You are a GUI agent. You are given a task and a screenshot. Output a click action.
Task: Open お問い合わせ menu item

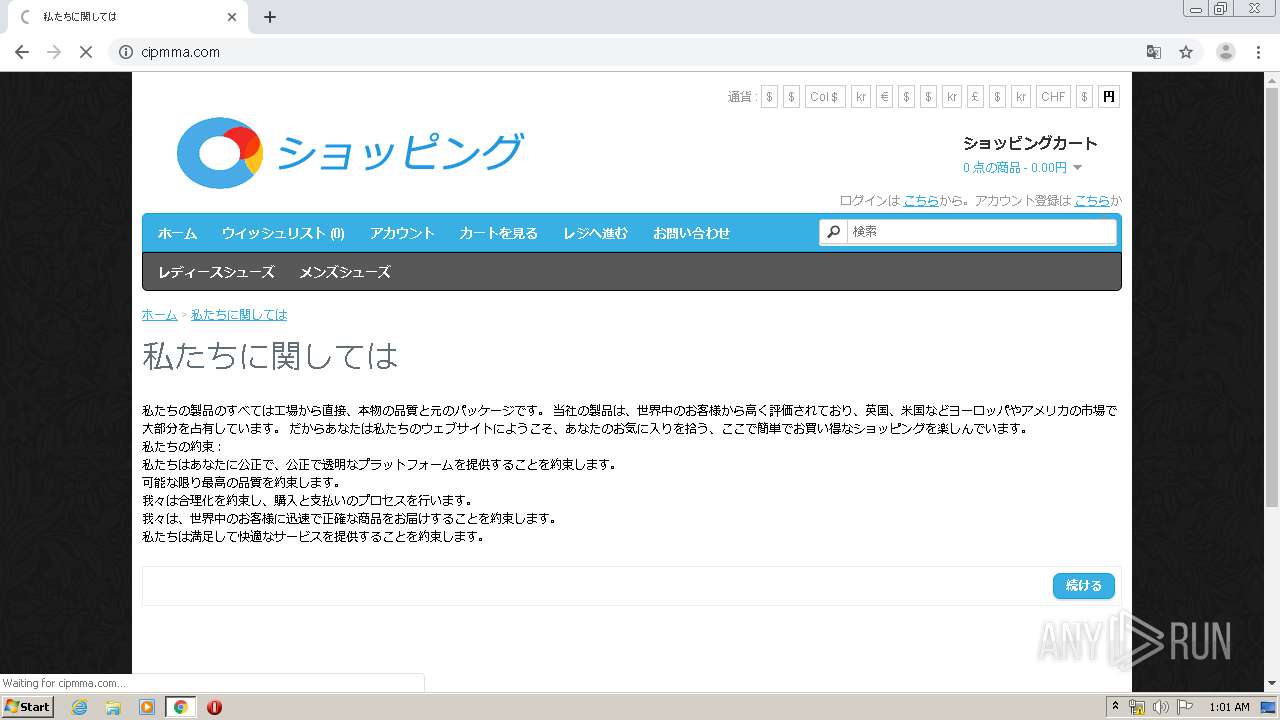691,233
